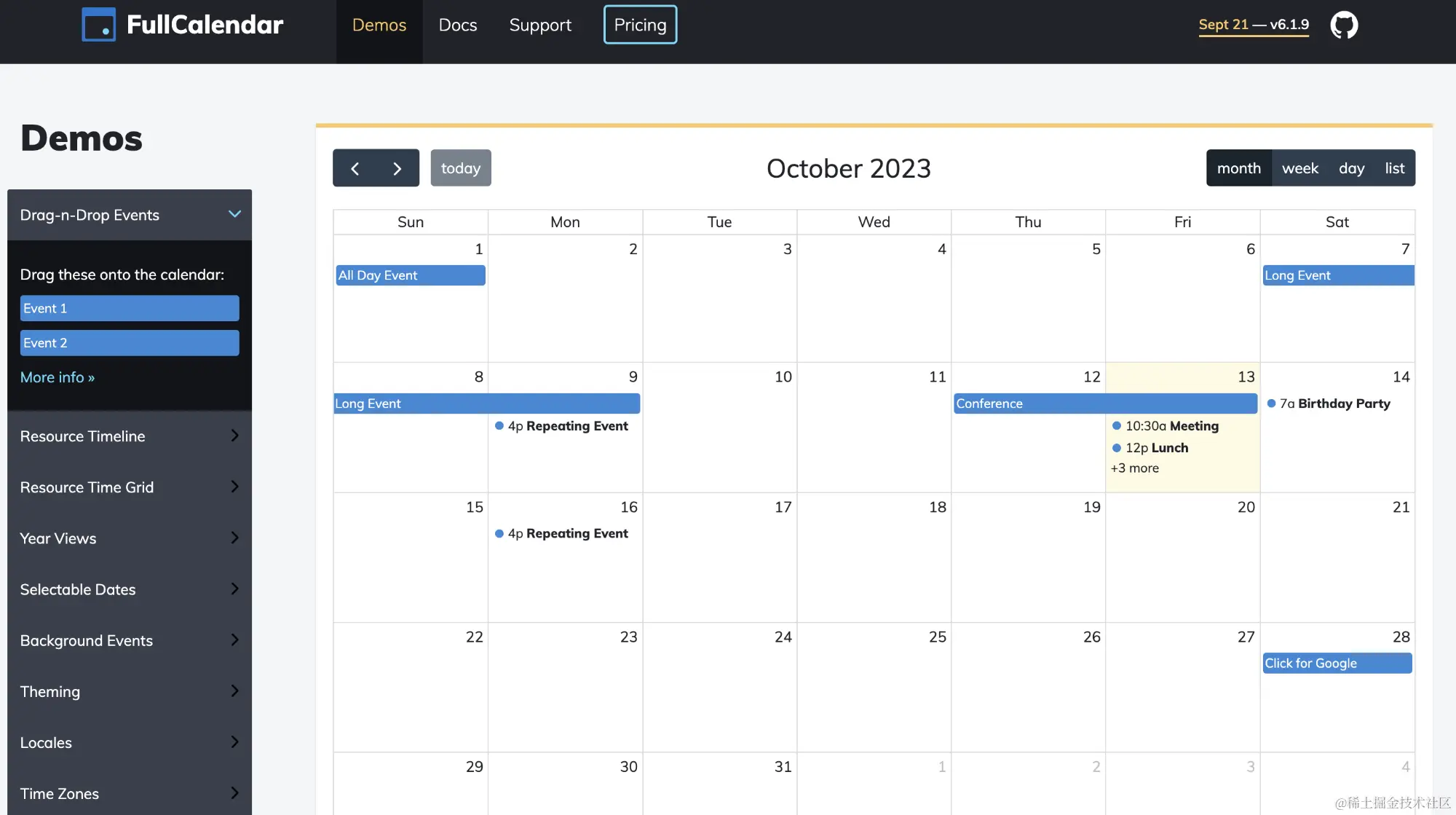Open the Docs menu item

[458, 25]
